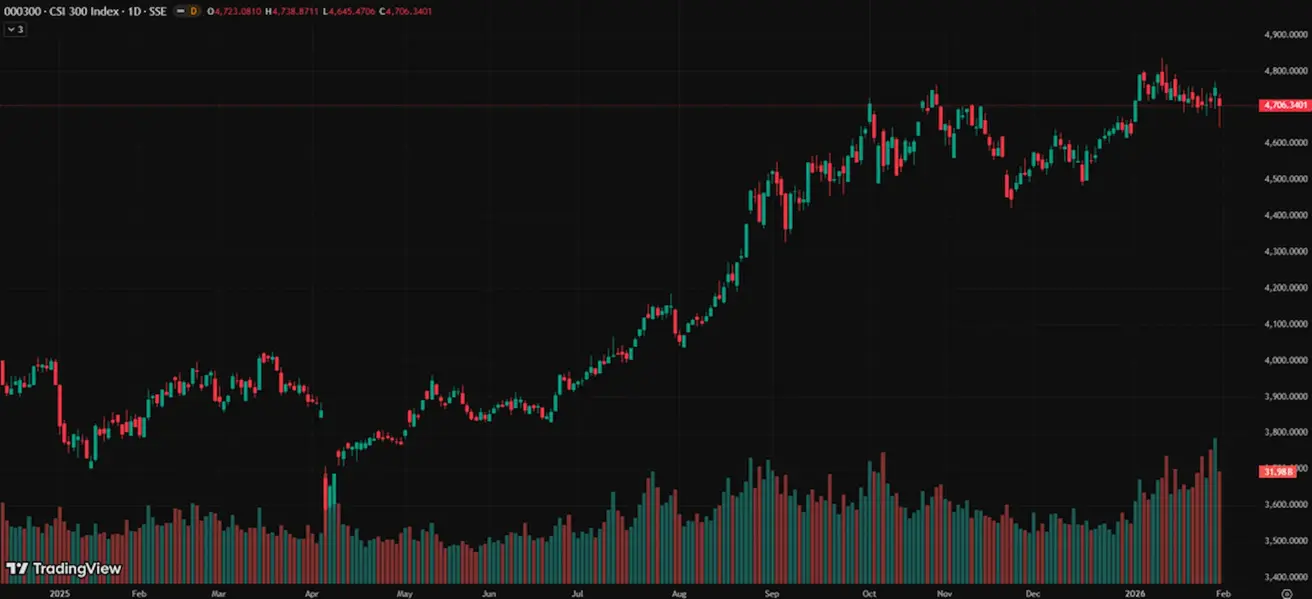Expand the collapsed indicators legend showing 3
This screenshot has width=1312, height=599.
tap(15, 30)
